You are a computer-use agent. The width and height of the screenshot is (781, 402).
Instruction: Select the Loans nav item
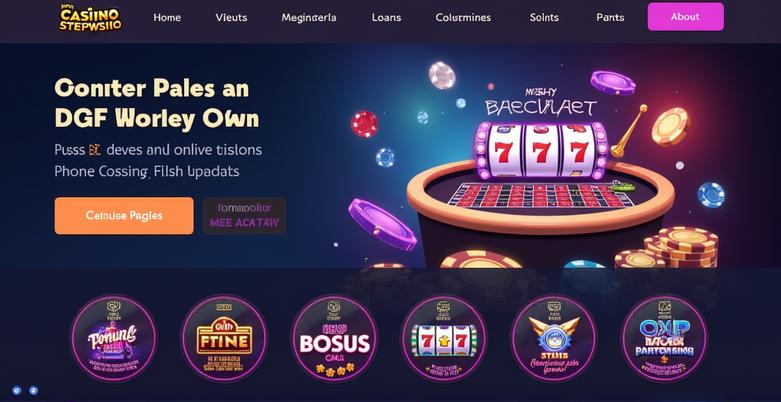(x=387, y=17)
